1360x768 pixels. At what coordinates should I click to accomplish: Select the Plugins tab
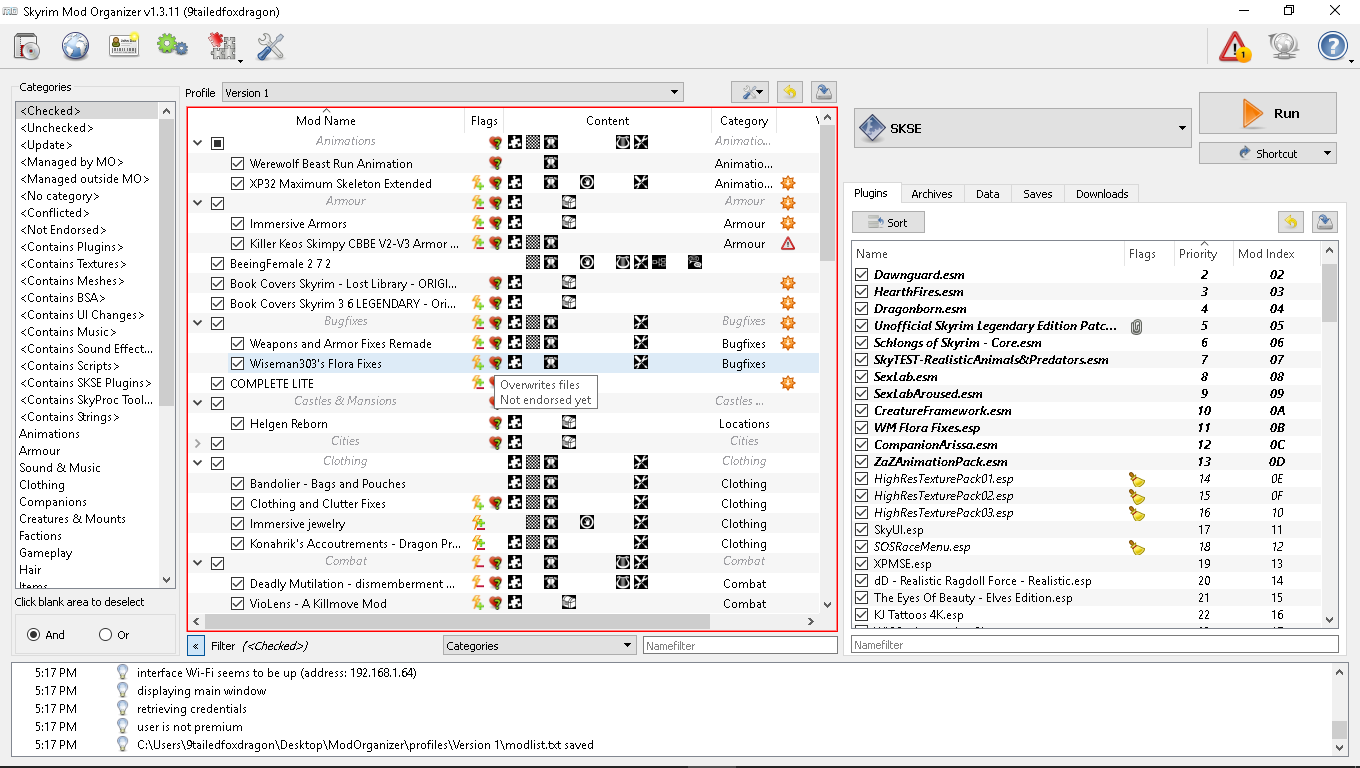[871, 193]
